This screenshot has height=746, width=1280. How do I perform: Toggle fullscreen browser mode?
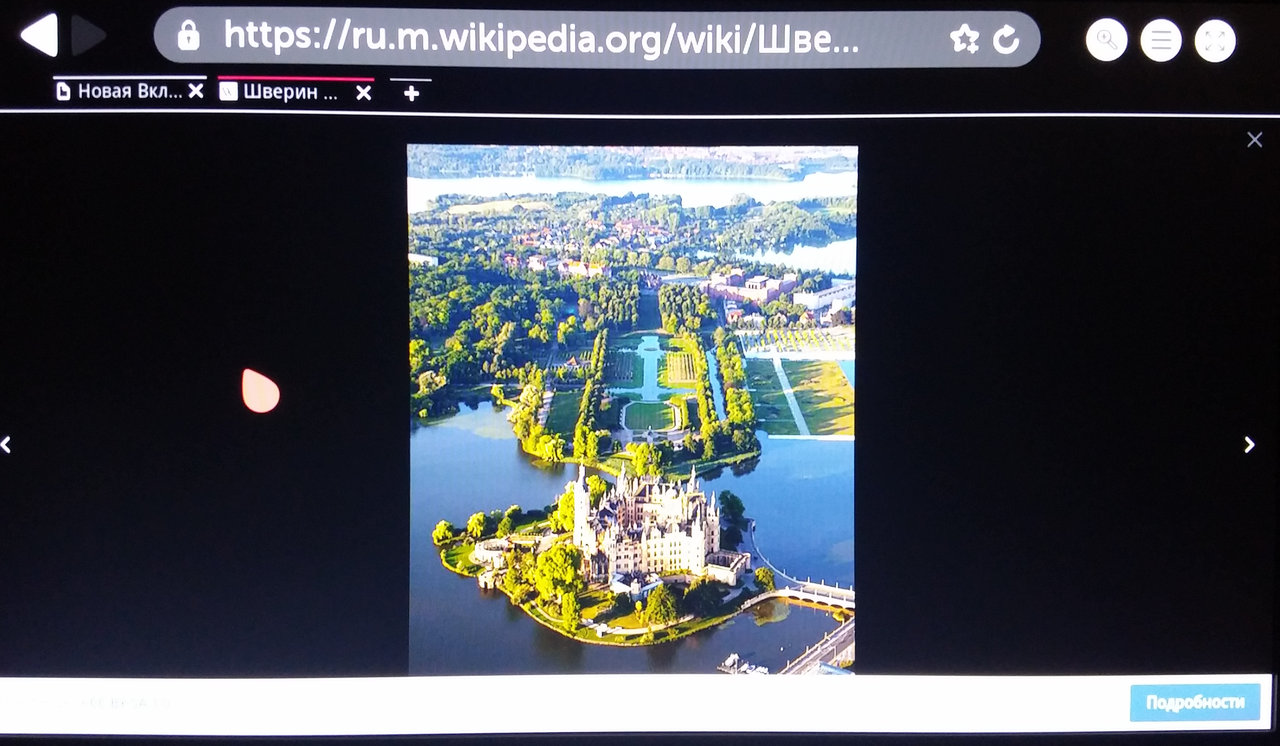coord(1215,40)
